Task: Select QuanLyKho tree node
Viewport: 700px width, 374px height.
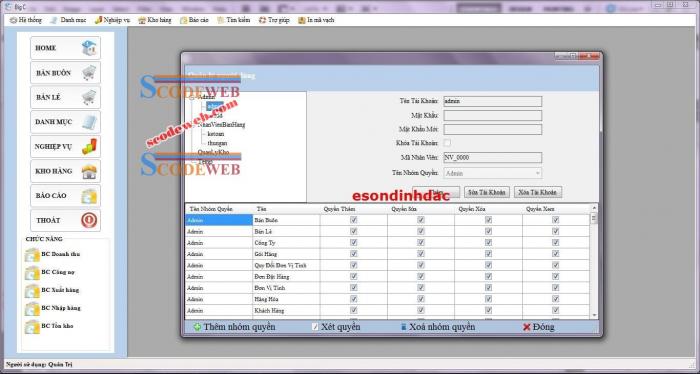Action: click(213, 152)
